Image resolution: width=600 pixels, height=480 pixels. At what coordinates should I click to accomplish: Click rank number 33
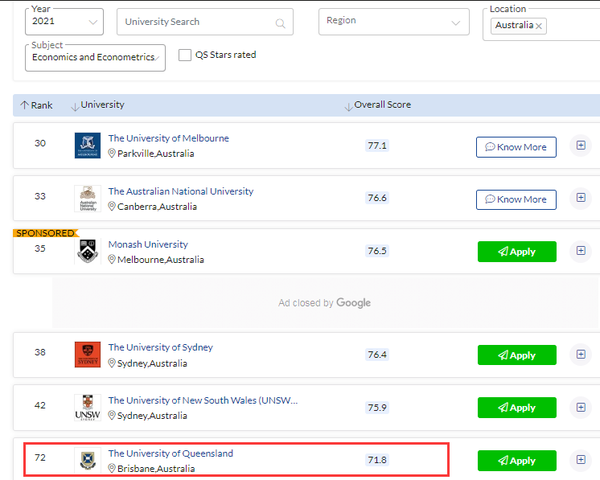click(40, 196)
